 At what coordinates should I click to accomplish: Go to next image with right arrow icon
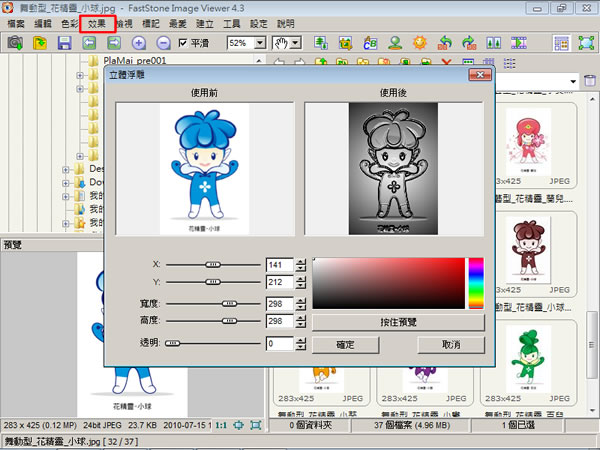pyautogui.click(x=113, y=43)
